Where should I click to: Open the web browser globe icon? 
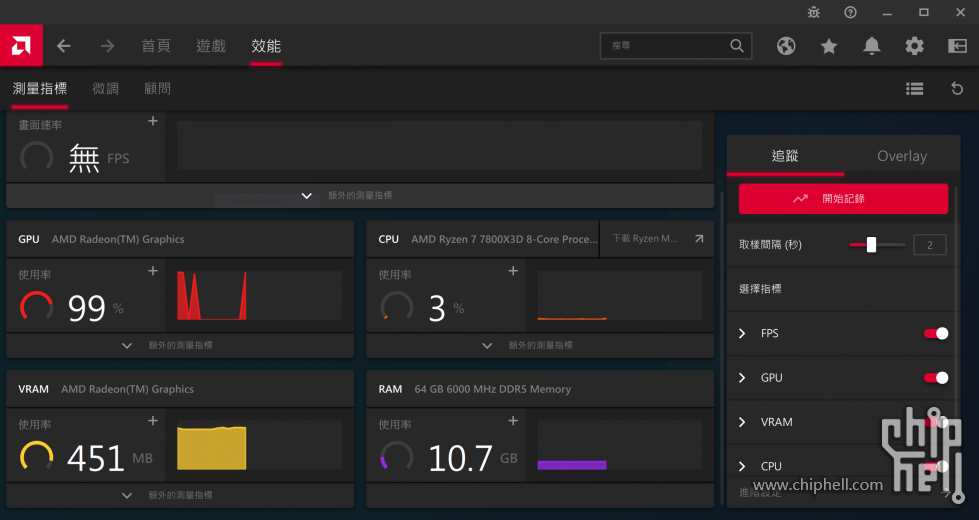click(x=786, y=46)
